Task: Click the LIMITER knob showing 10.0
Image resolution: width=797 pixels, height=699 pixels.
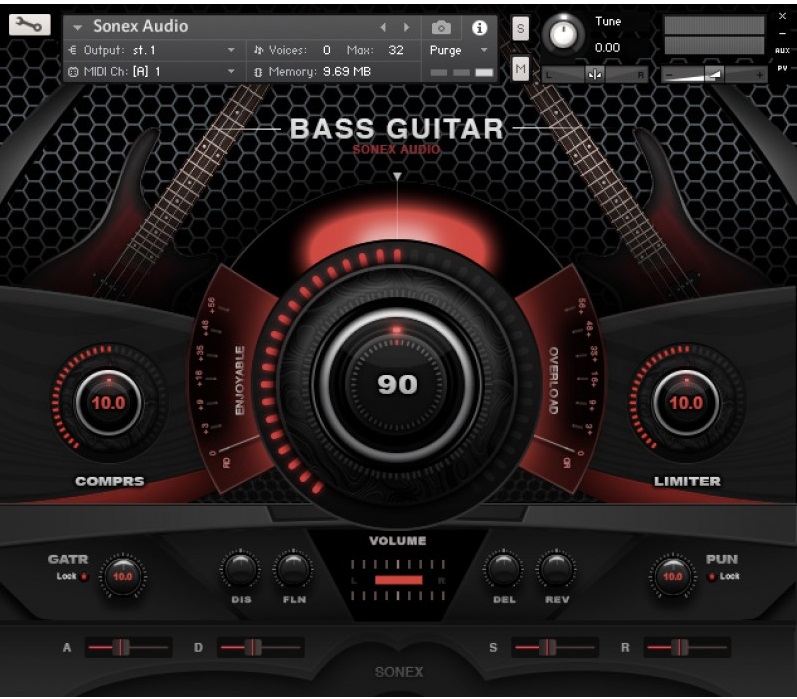Action: (686, 403)
